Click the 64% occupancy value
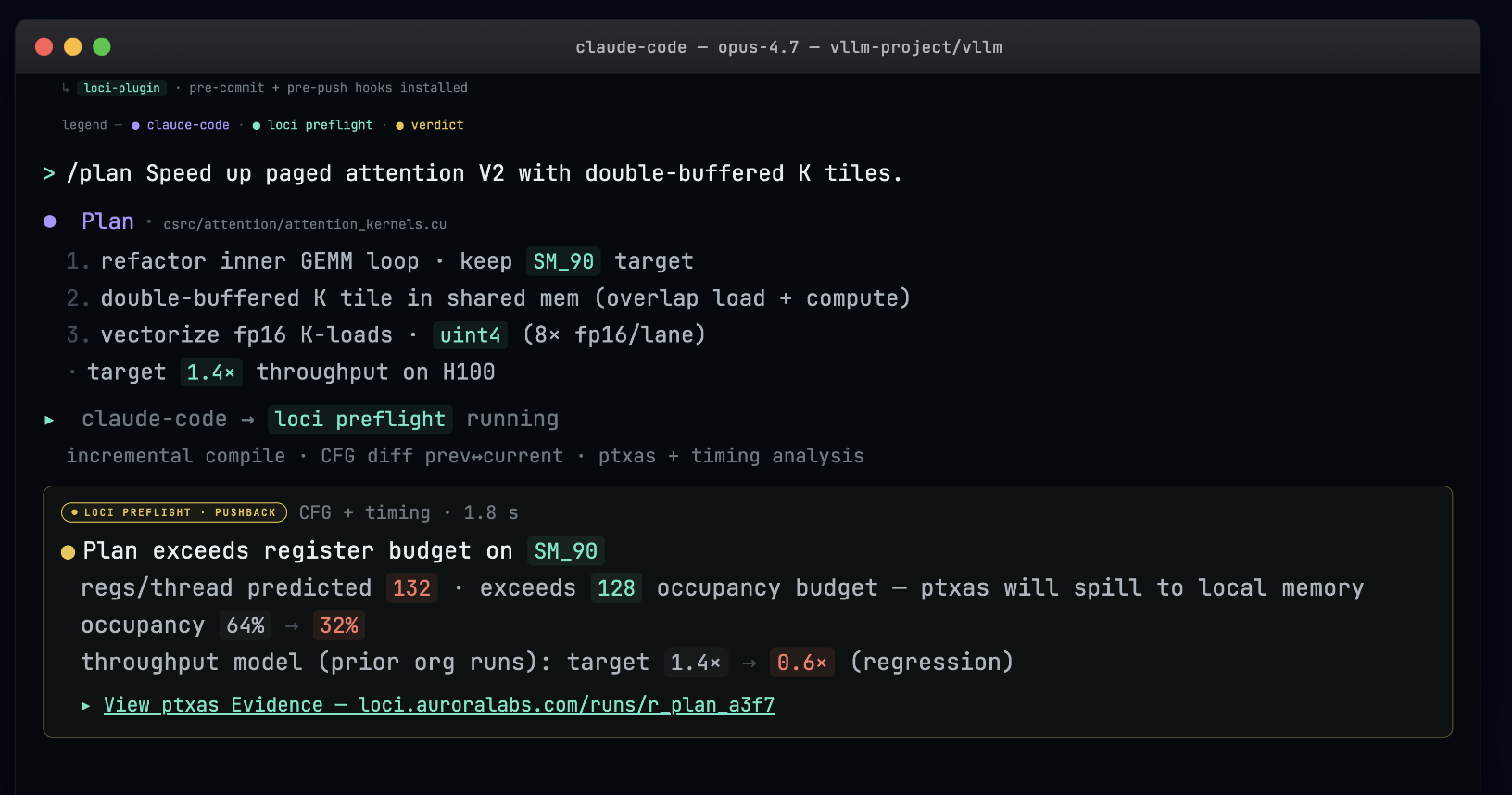 pyautogui.click(x=246, y=625)
